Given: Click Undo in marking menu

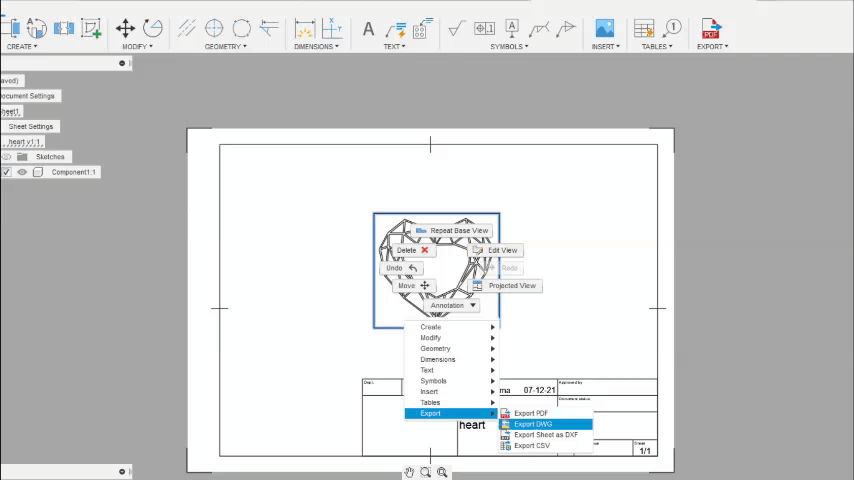Looking at the screenshot, I should point(401,268).
